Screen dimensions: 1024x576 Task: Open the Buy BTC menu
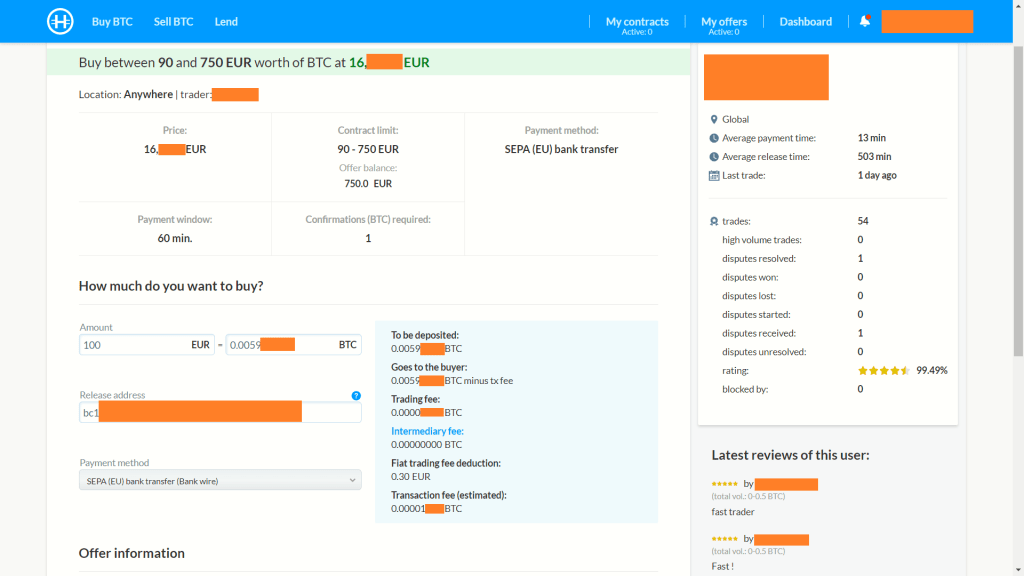point(112,21)
